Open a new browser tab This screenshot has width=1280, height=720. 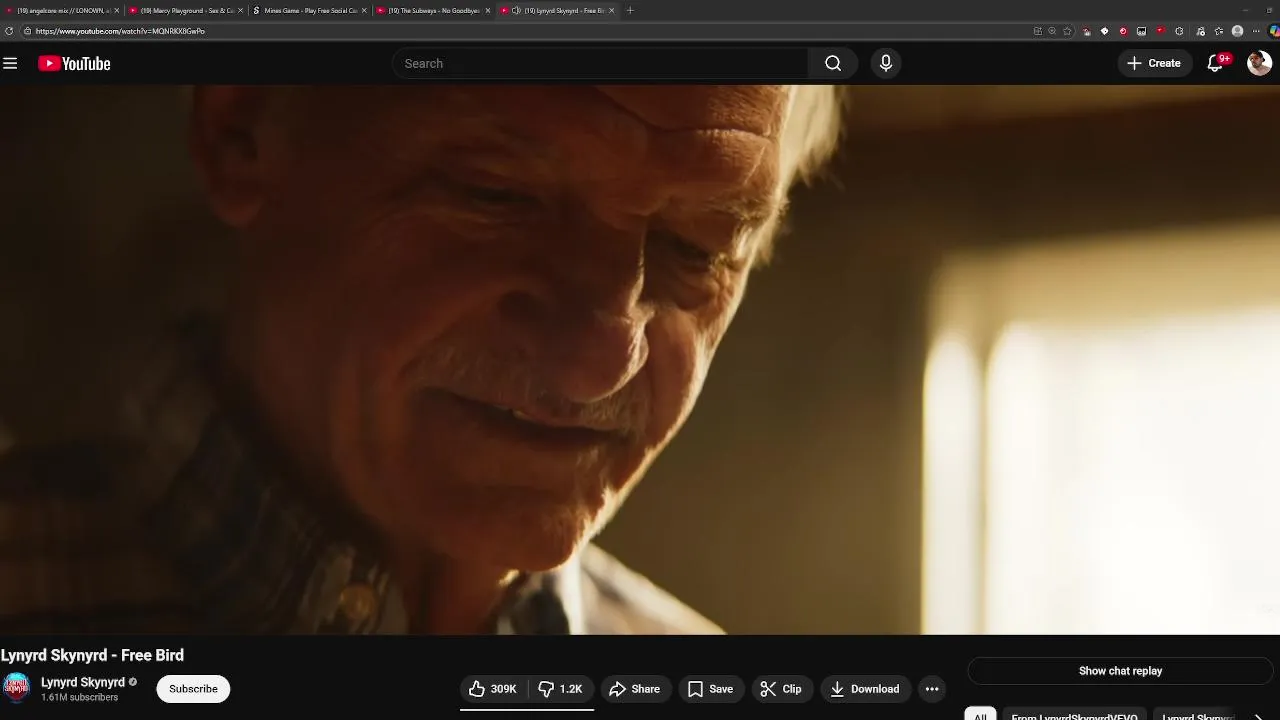click(630, 10)
